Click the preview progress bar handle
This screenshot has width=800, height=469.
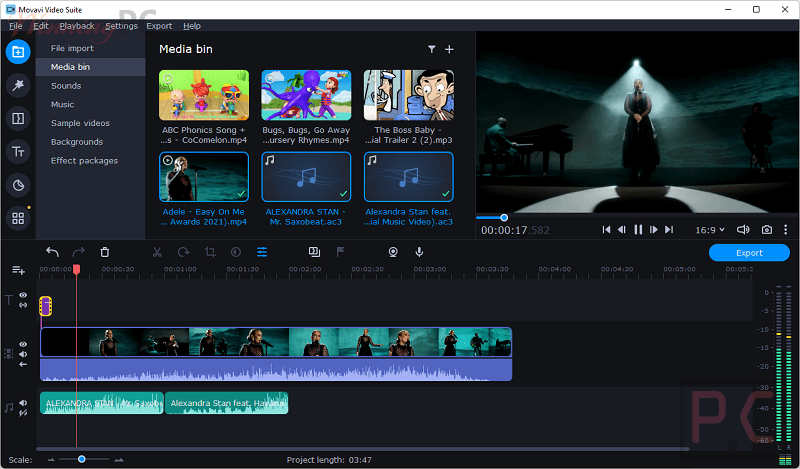(x=504, y=217)
